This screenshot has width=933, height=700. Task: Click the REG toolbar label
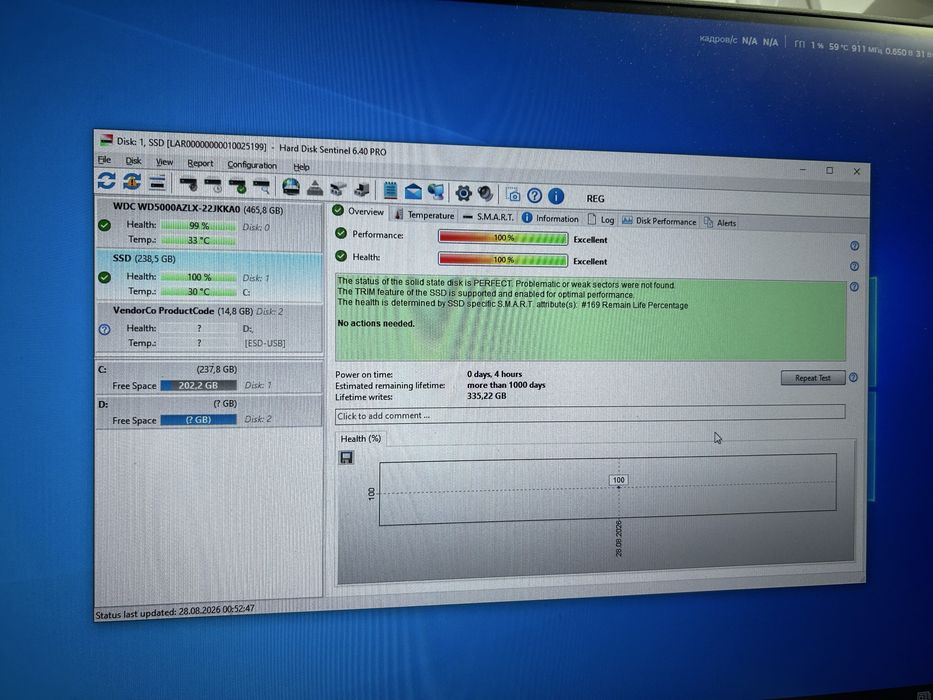595,199
